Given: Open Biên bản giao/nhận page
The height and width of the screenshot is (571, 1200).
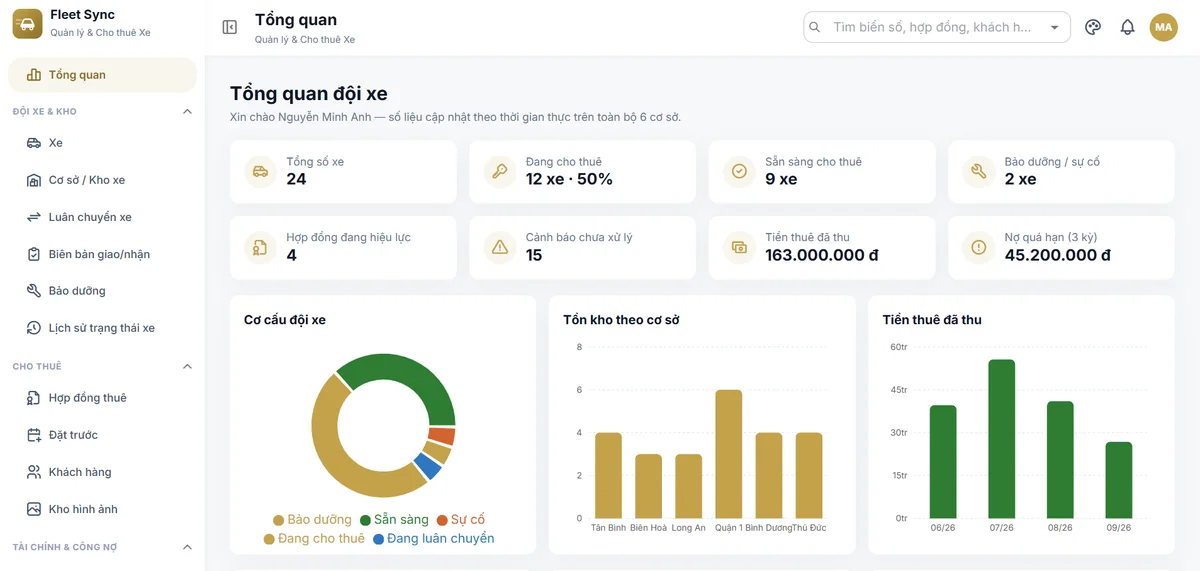Looking at the screenshot, I should (x=102, y=254).
